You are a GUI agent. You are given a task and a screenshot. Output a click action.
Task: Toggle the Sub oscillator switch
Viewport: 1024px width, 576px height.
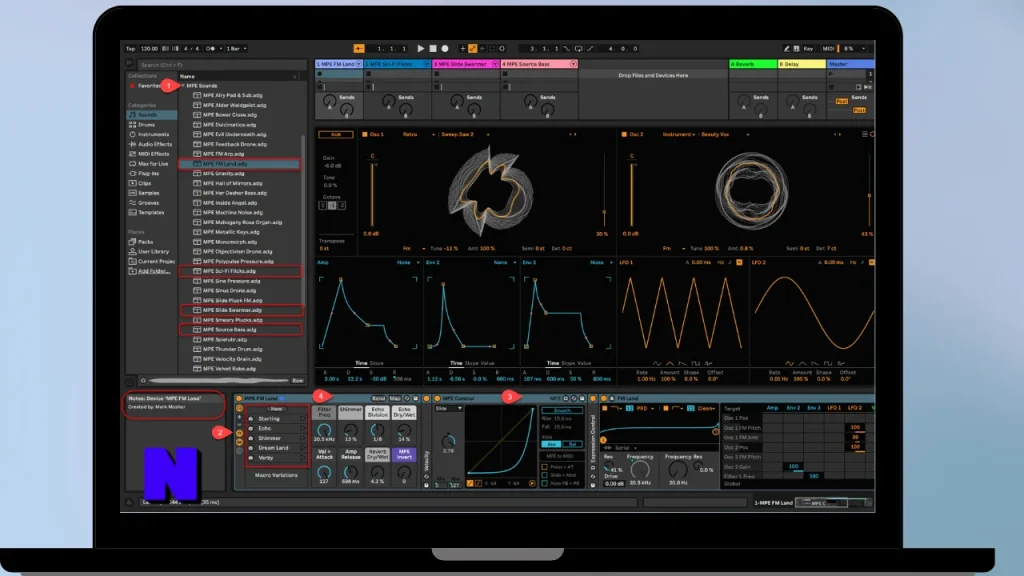(336, 135)
